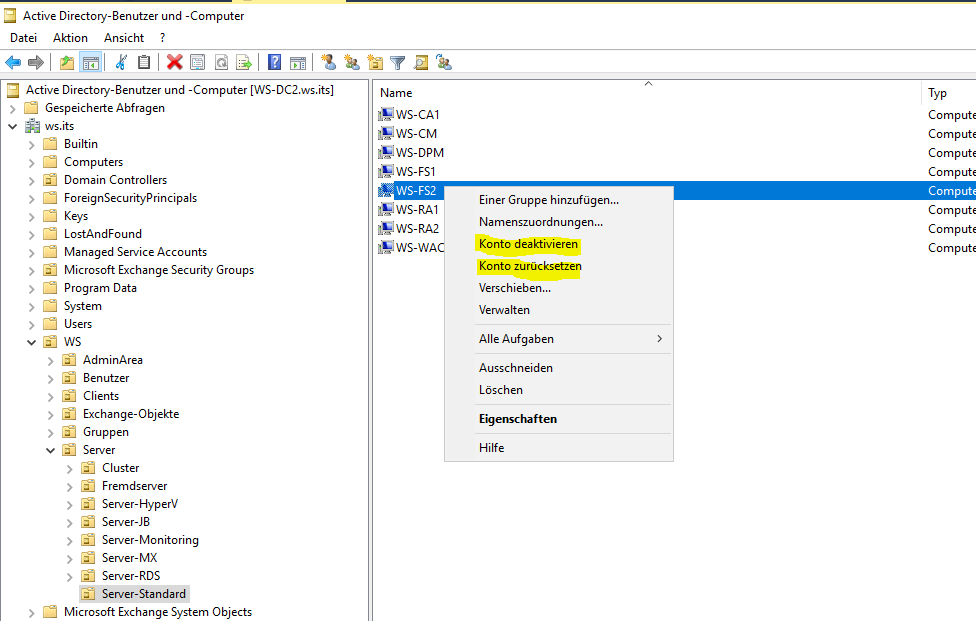Viewport: 976px width, 621px height.
Task: Open the Aktion menu
Action: [70, 38]
